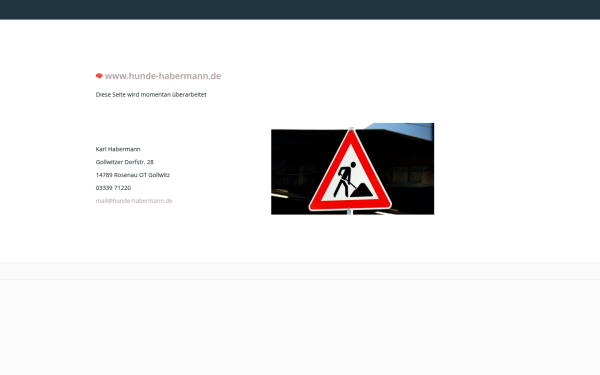
Task: Click the phone number "03339 71220"
Action: pos(113,188)
